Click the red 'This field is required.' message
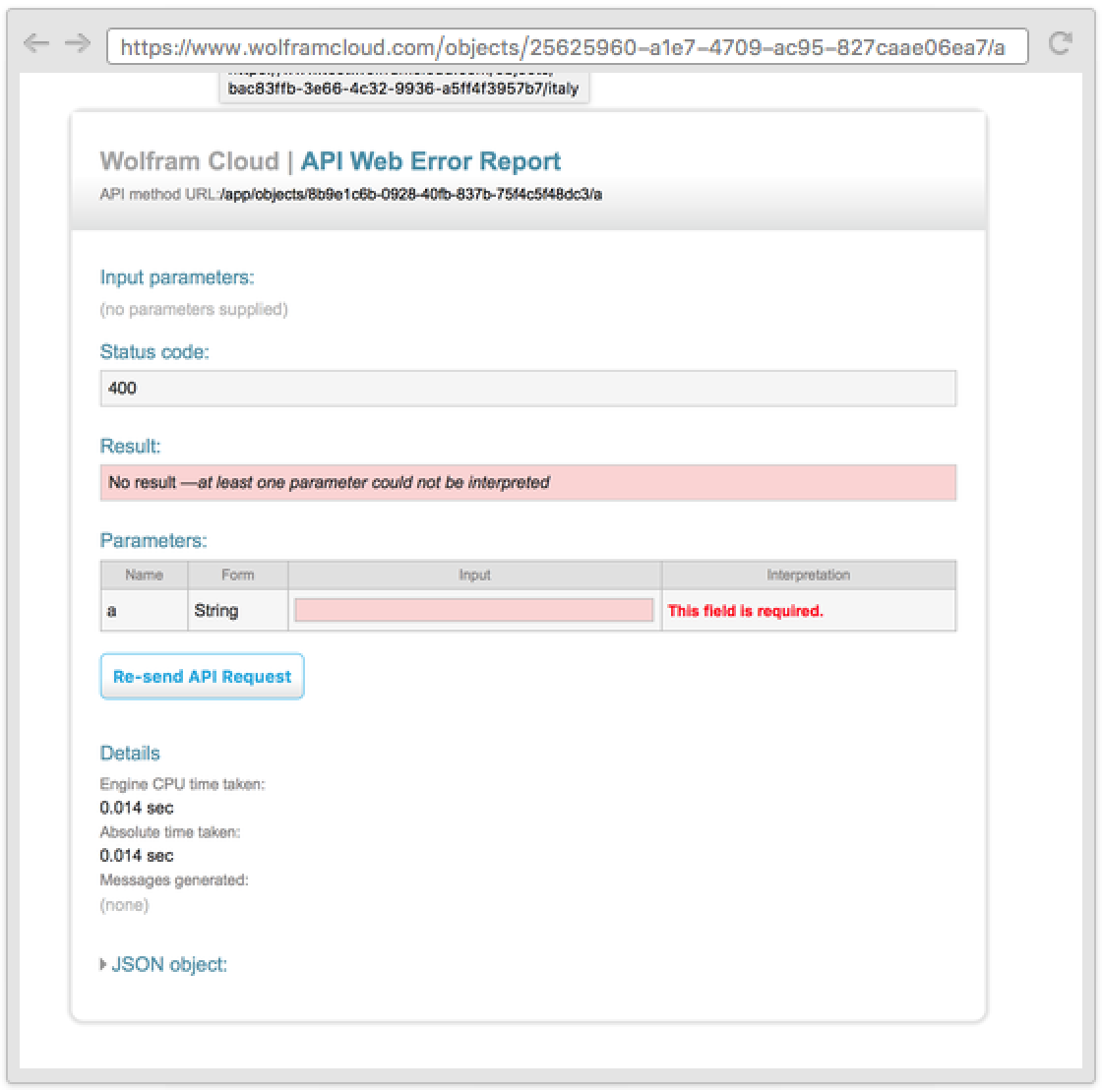Viewport: 1102px width, 1092px height. 745,611
